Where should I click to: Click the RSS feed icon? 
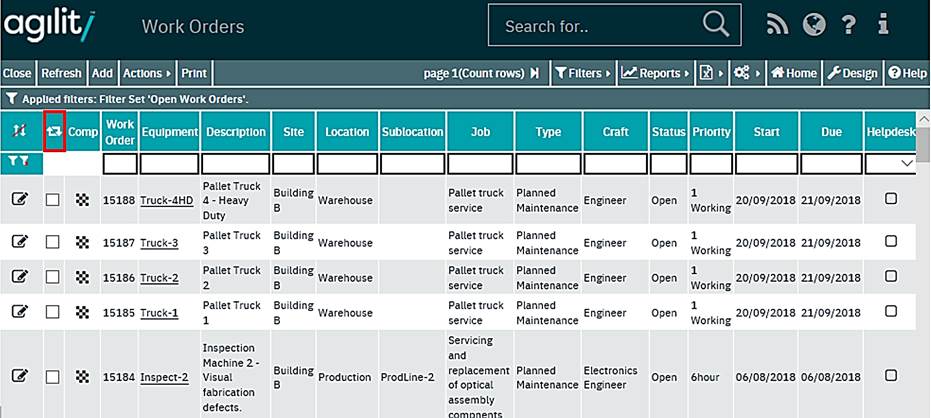tap(779, 25)
